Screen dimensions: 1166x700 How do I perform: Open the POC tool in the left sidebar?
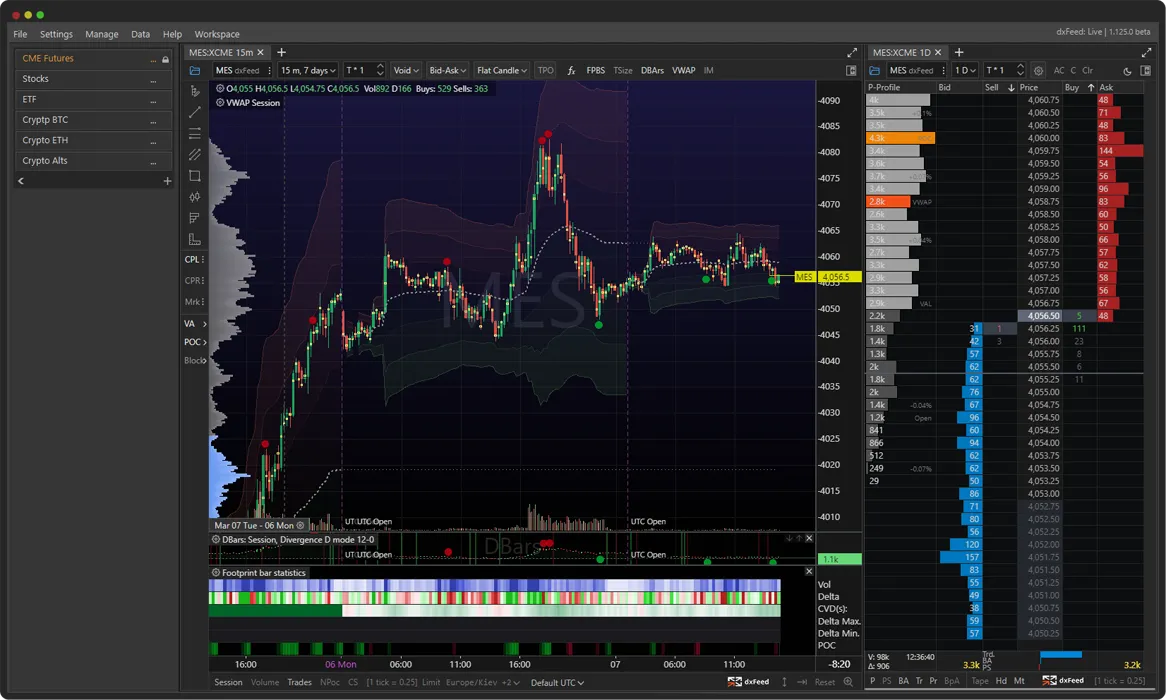tap(192, 342)
